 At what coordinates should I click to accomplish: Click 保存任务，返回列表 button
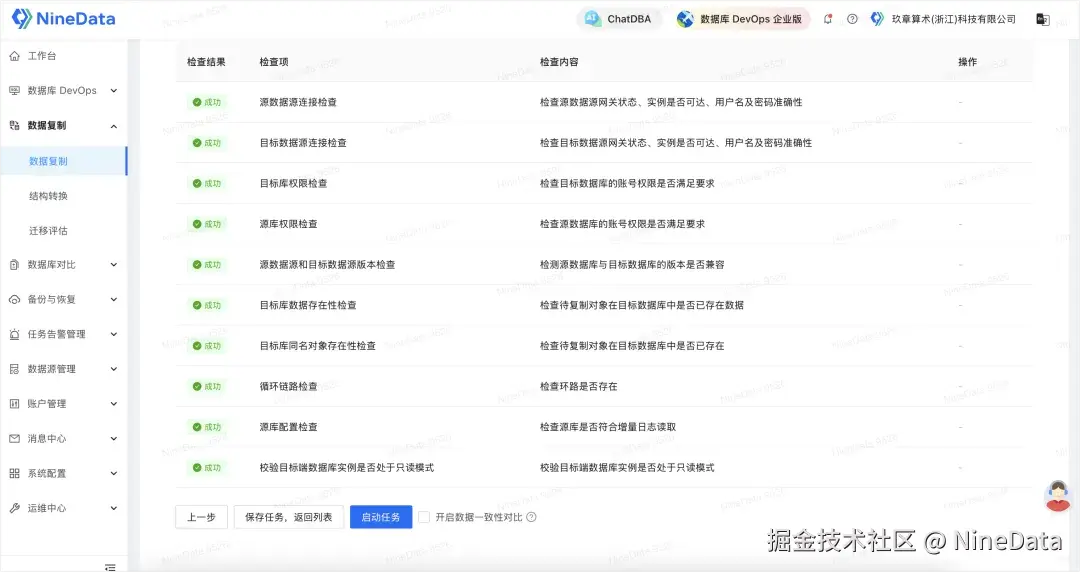(x=289, y=517)
